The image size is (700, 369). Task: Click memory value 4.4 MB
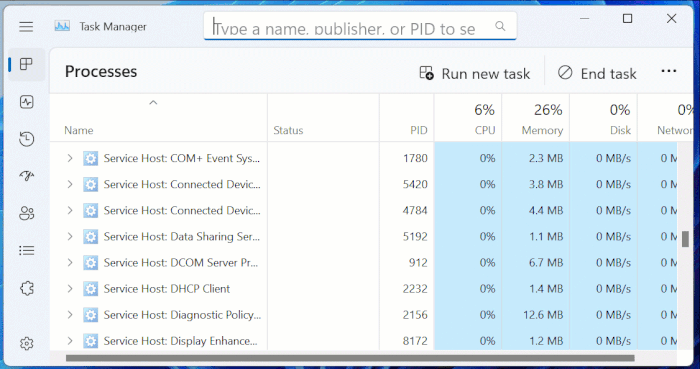546,211
